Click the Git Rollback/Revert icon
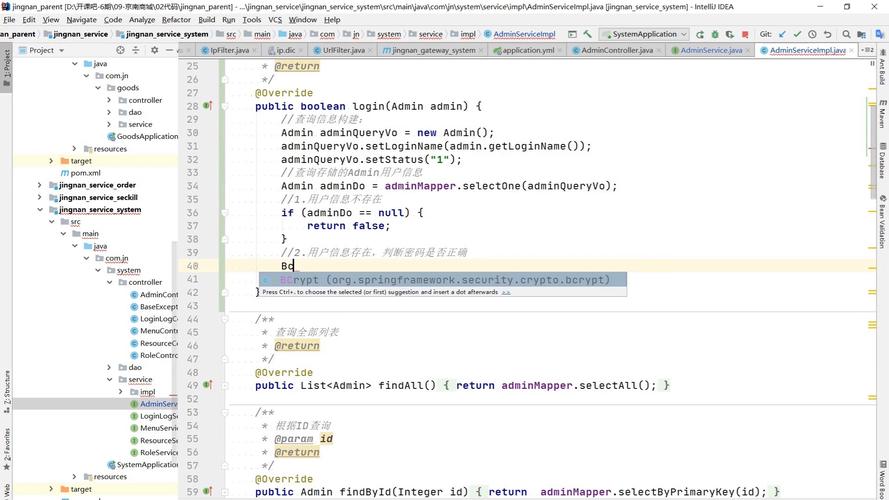The image size is (889, 500). point(827,34)
